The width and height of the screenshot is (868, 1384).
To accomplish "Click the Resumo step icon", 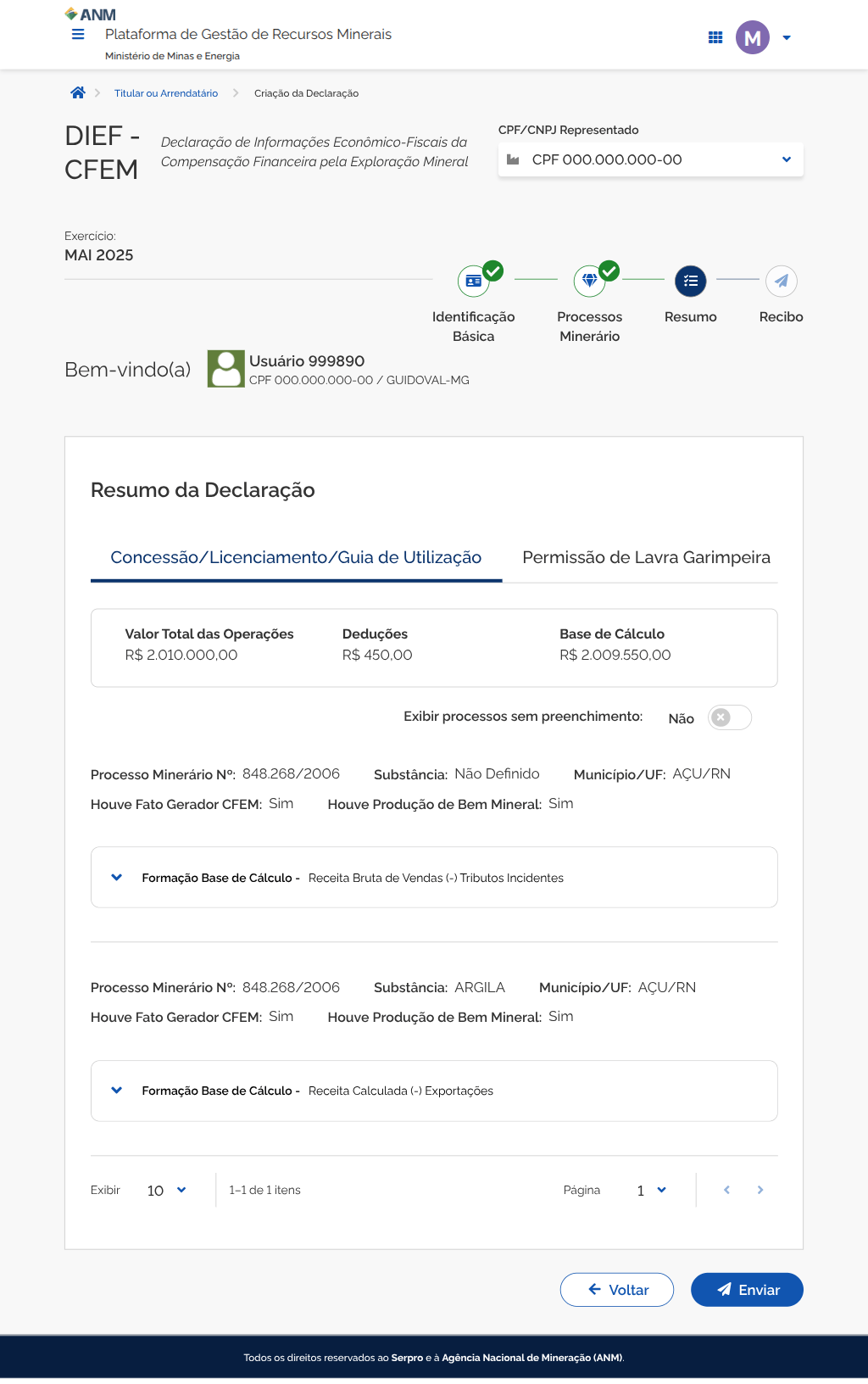I will pyautogui.click(x=690, y=281).
